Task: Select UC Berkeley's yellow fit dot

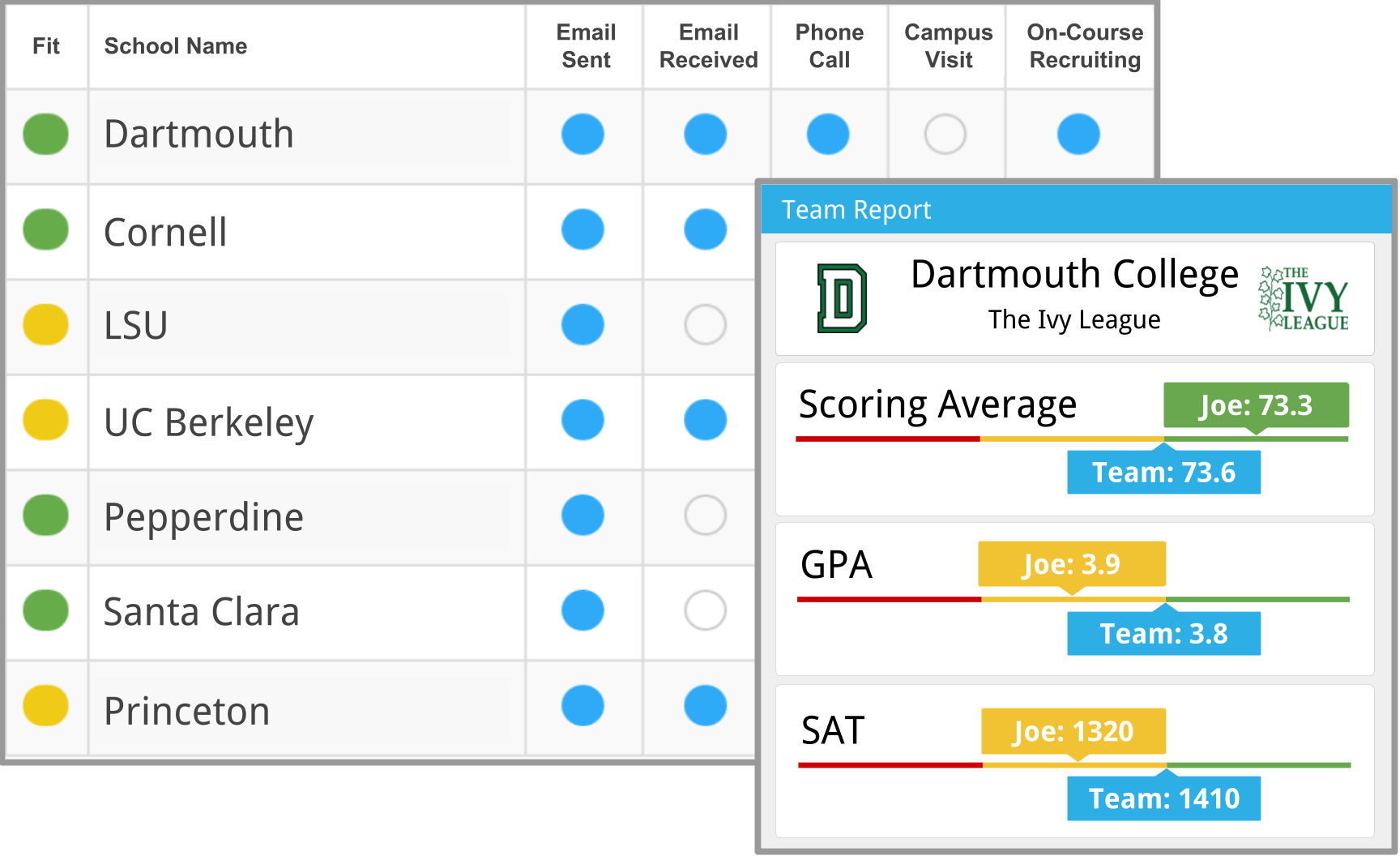Action: coord(46,420)
